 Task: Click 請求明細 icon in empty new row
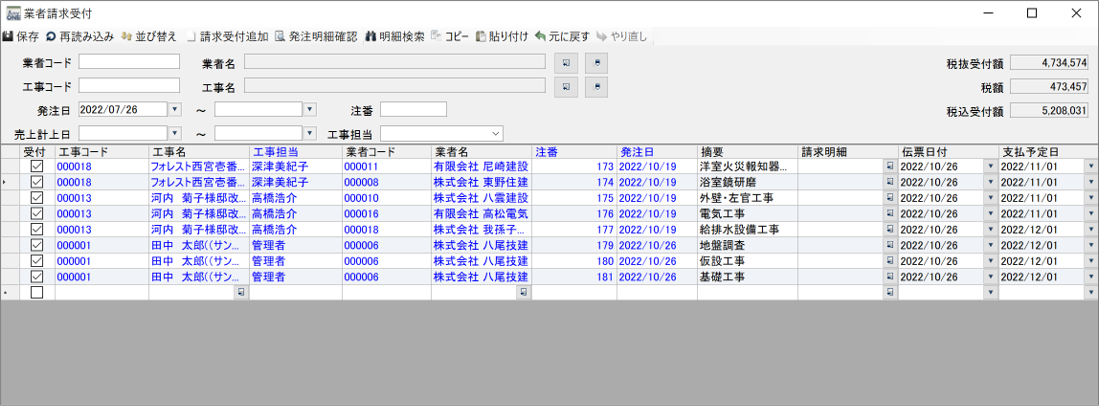coord(890,292)
